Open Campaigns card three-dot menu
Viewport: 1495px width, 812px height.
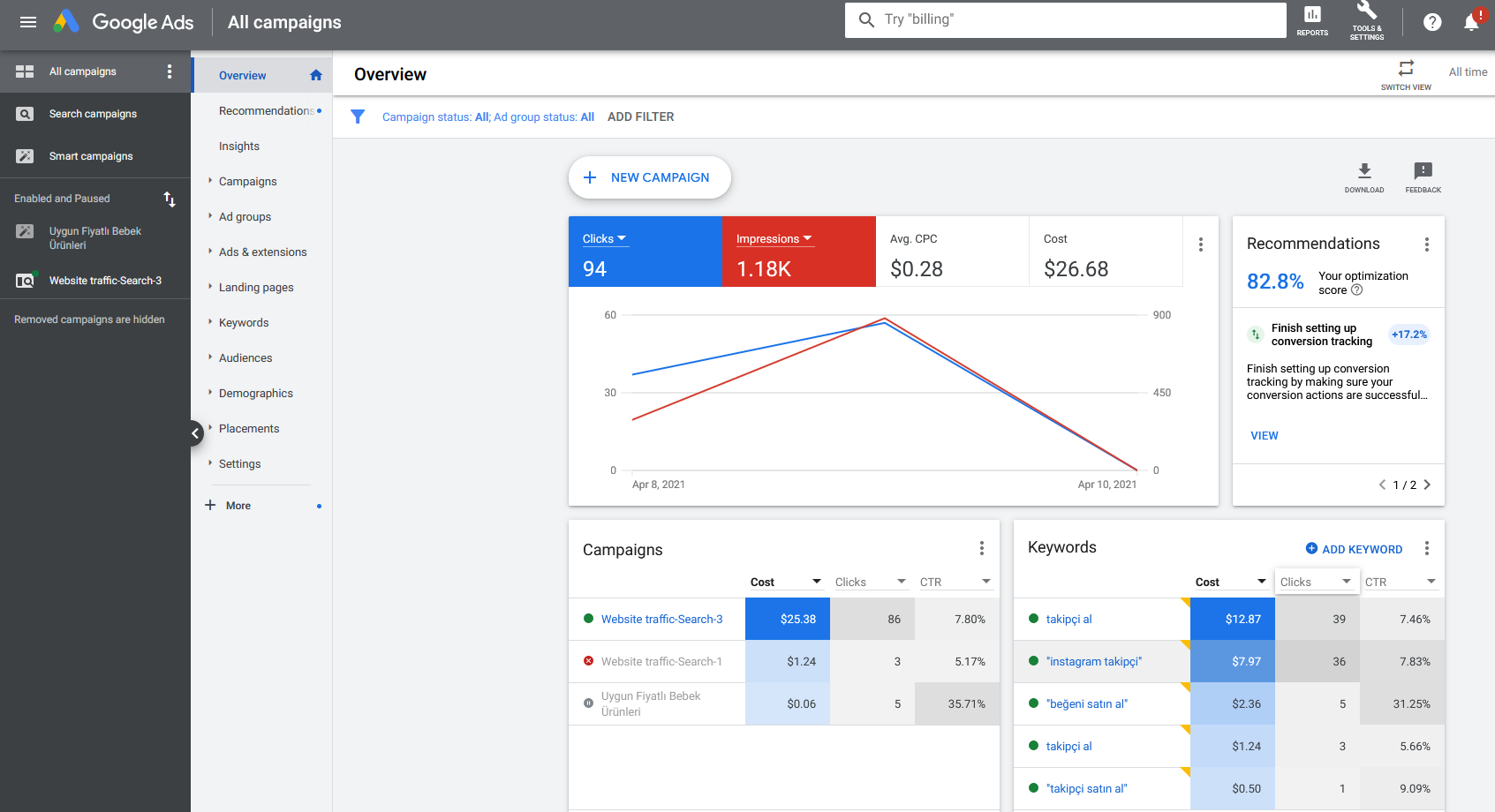tap(981, 548)
